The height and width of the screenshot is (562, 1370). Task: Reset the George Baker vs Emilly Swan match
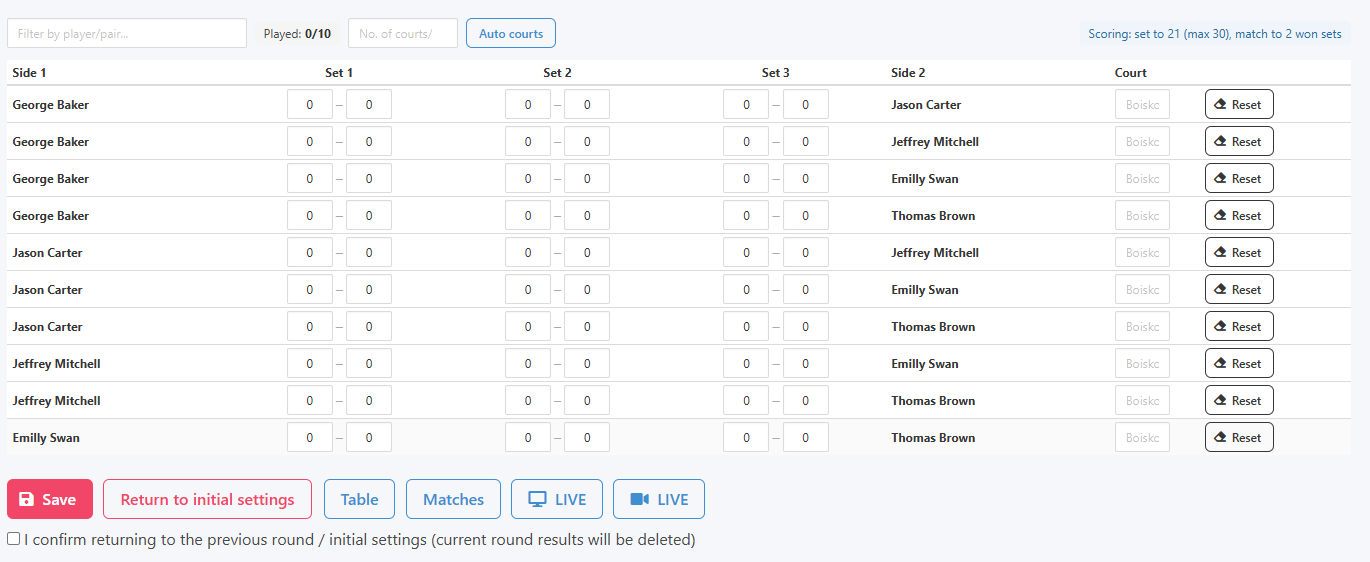point(1239,178)
